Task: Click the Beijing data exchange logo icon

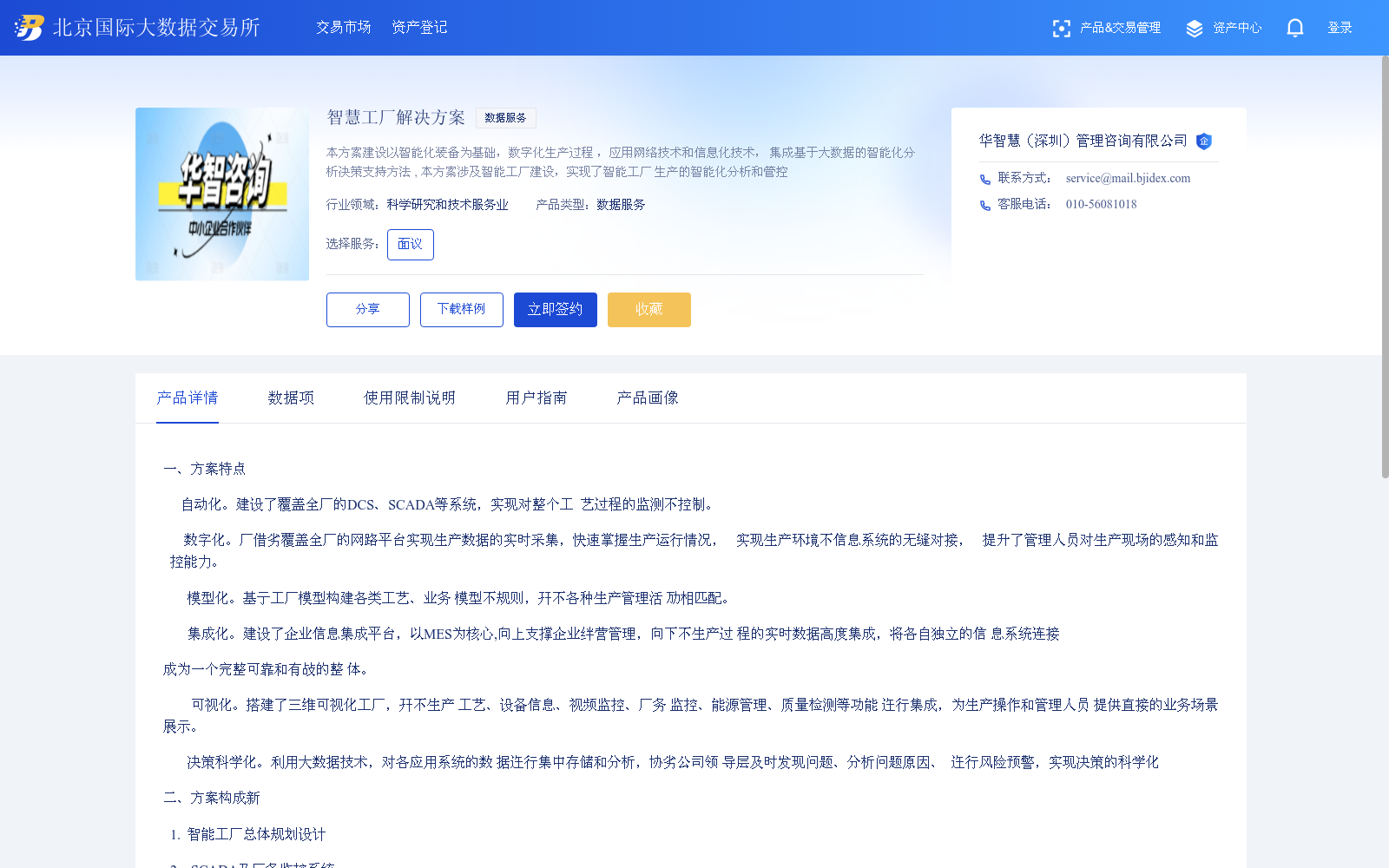Action: tap(30, 28)
